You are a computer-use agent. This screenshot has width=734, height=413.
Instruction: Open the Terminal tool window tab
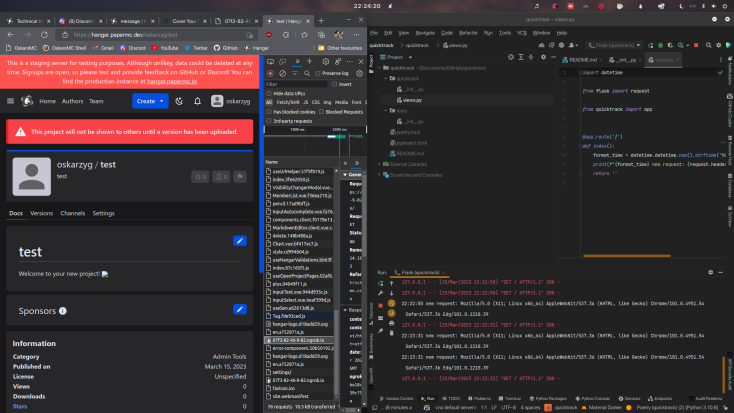[x=510, y=398]
